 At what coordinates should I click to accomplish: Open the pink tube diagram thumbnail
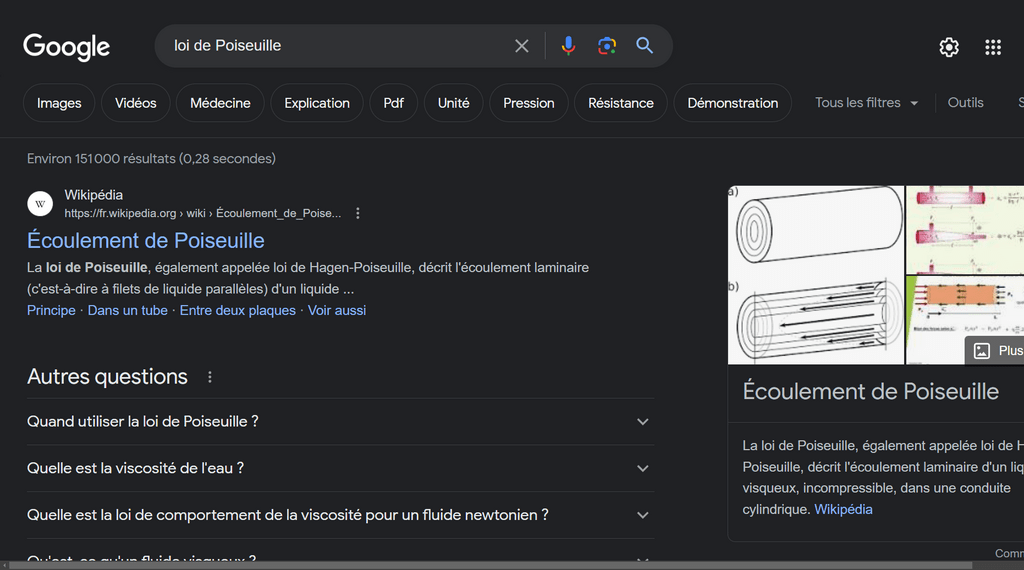965,230
